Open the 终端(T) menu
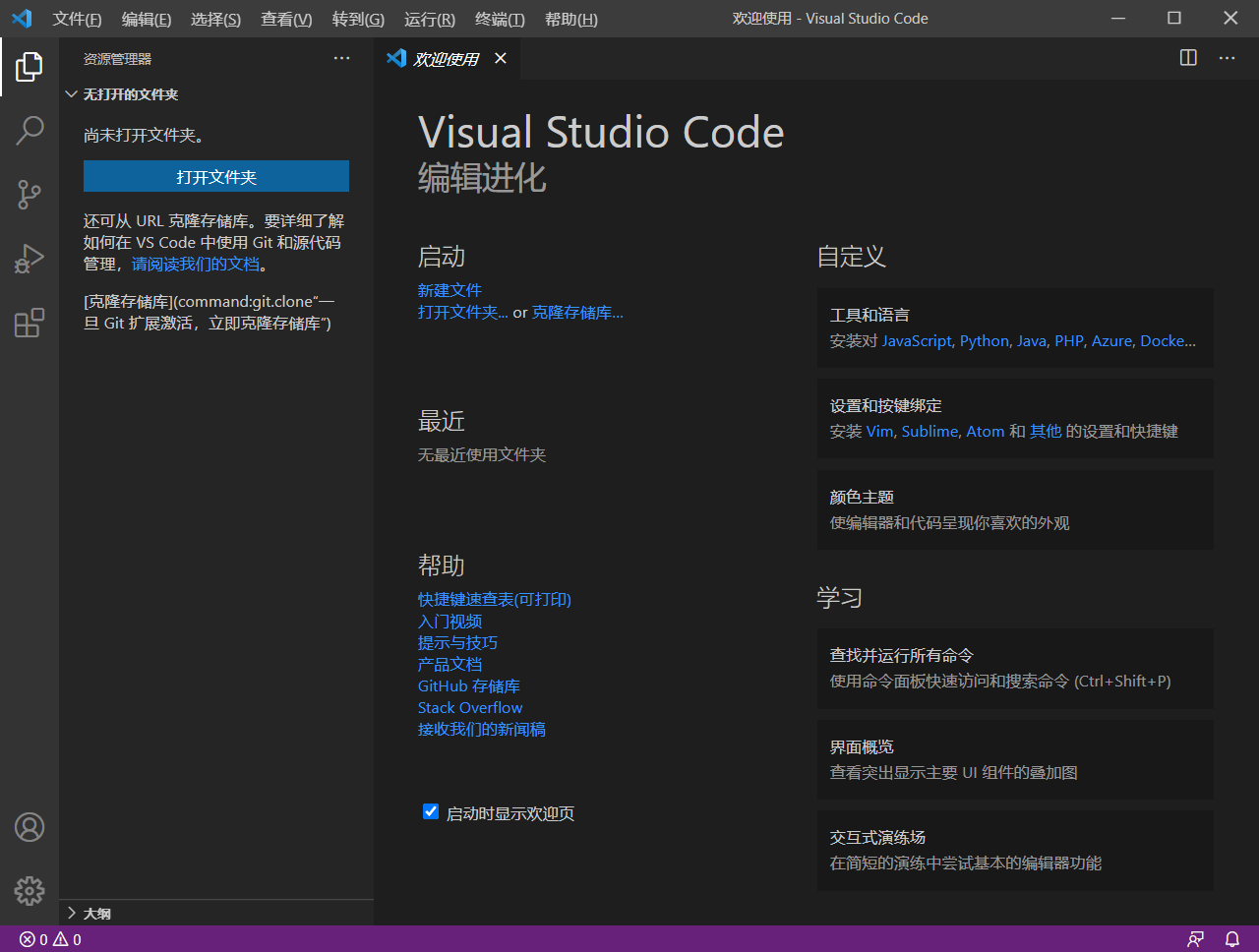The width and height of the screenshot is (1259, 952). tap(500, 19)
